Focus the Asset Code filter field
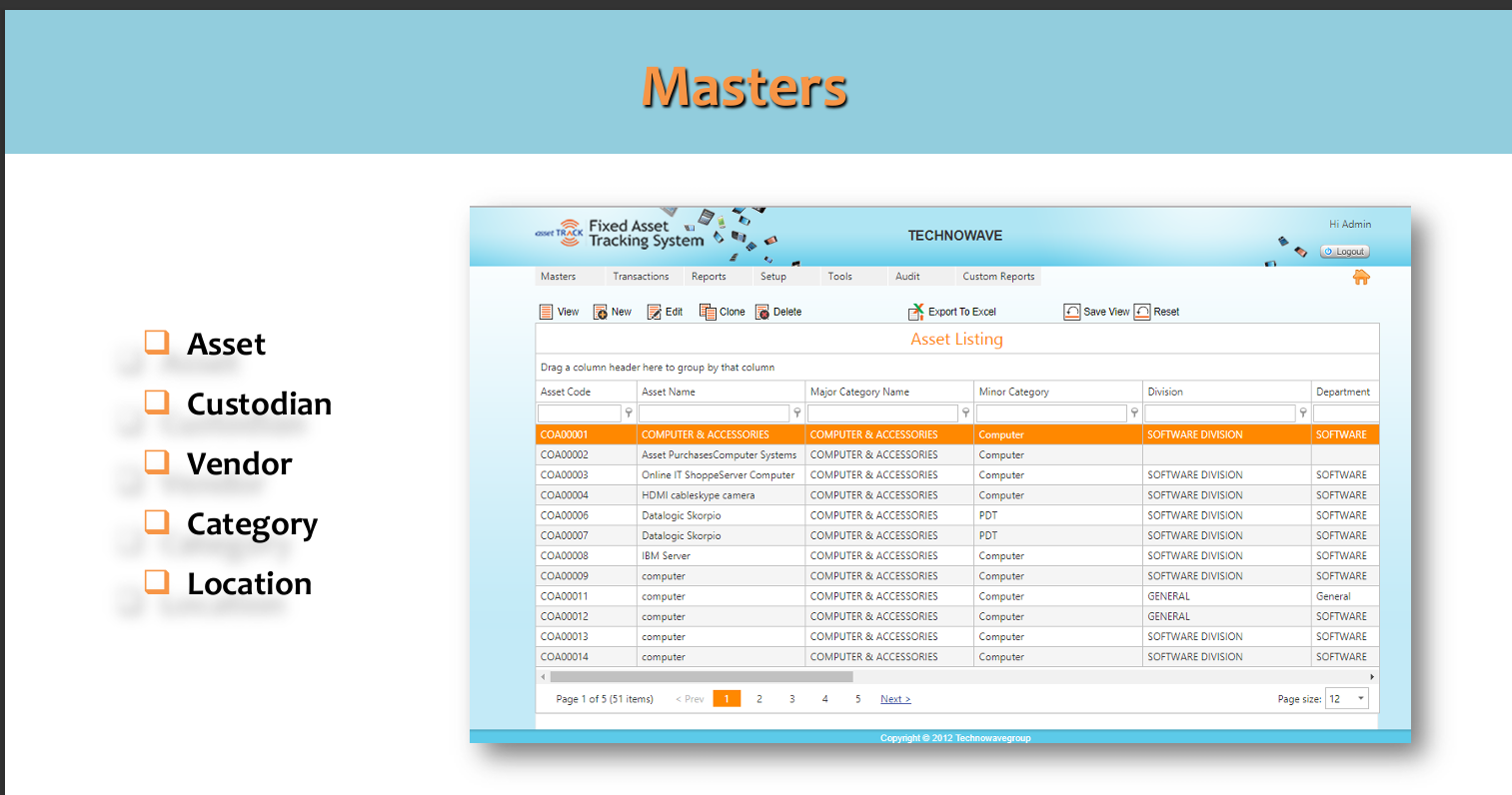1512x795 pixels. point(580,412)
